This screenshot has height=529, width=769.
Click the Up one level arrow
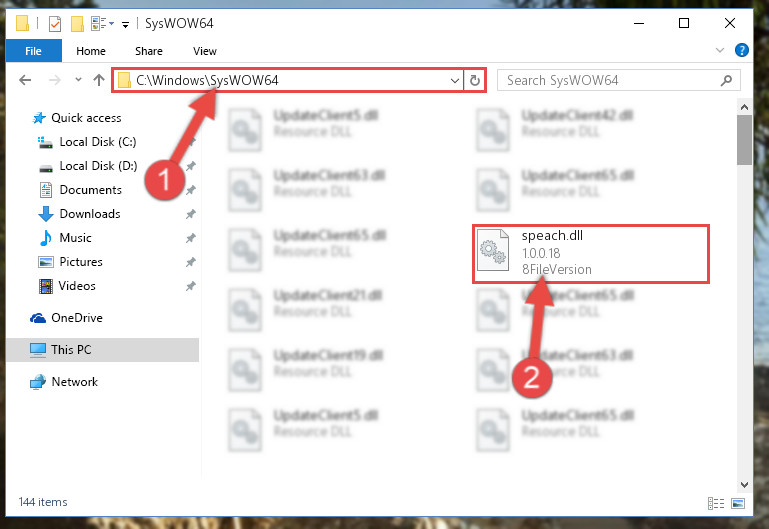99,80
